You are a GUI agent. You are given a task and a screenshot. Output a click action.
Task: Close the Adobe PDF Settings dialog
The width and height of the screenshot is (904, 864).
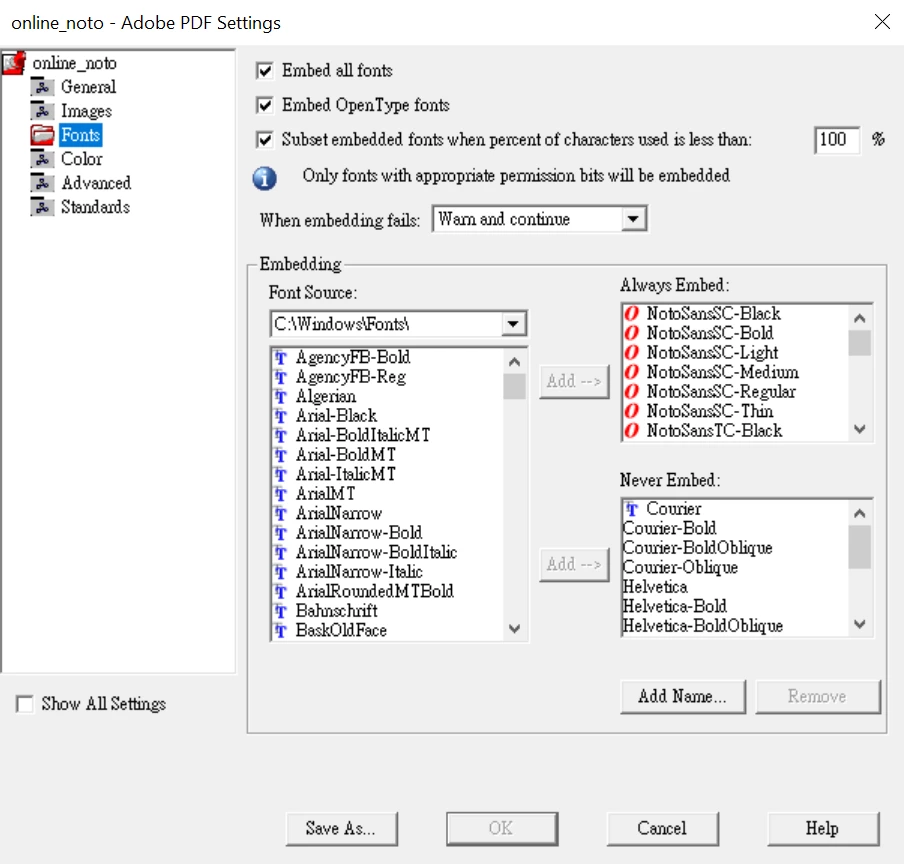click(x=882, y=22)
